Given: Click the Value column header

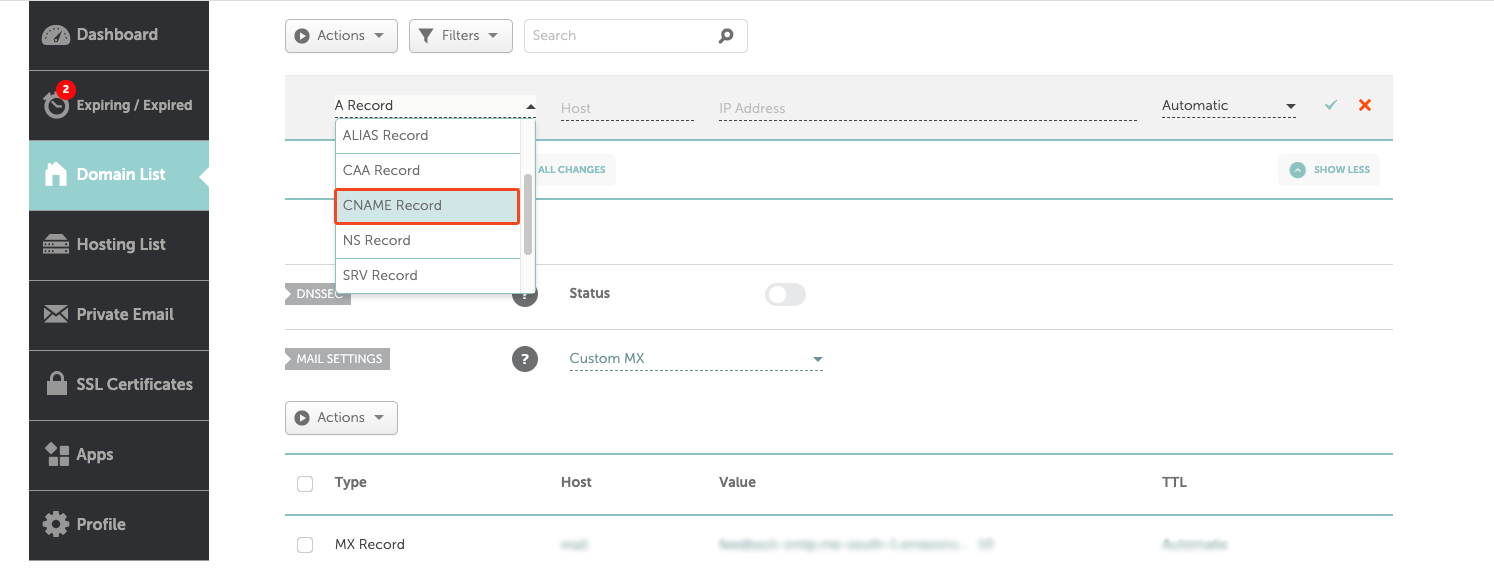Looking at the screenshot, I should [737, 483].
